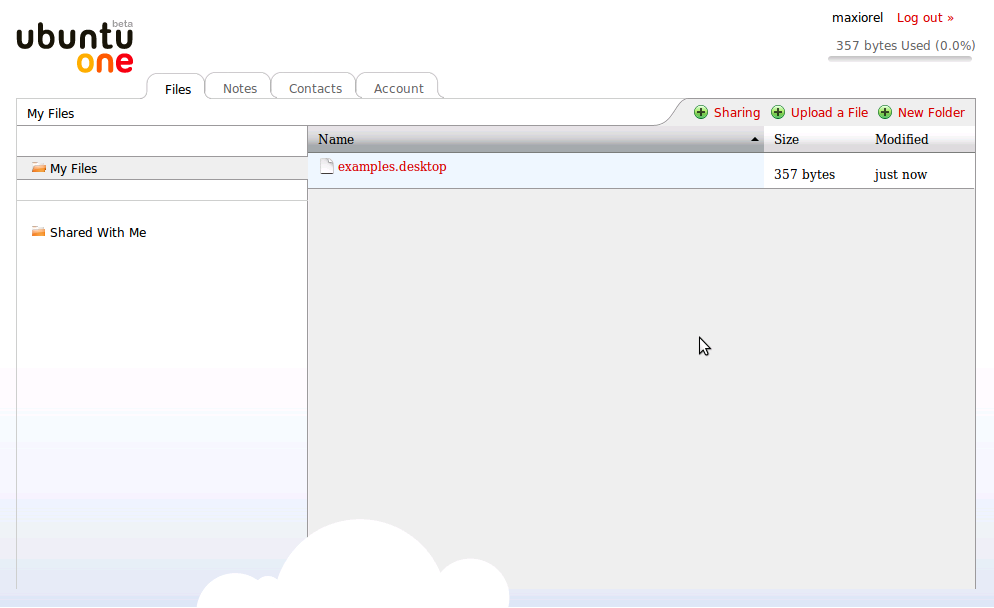Click the Ubuntu One logo

75,48
